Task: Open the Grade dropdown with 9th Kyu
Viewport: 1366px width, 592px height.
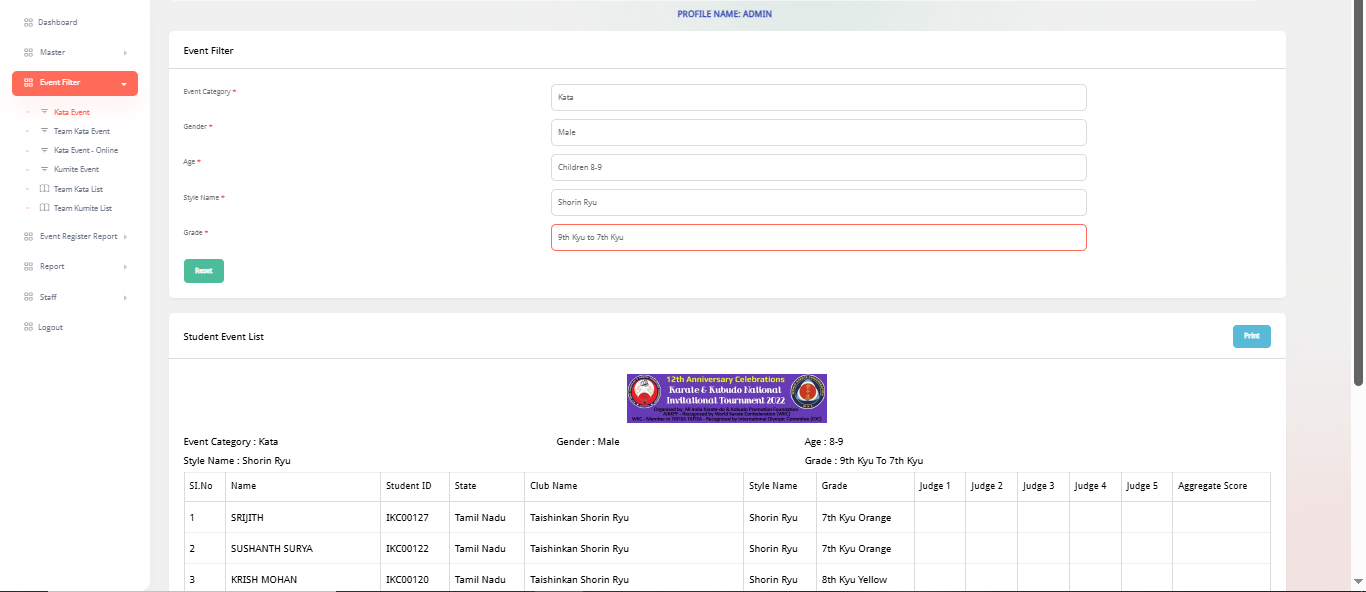Action: (x=818, y=238)
